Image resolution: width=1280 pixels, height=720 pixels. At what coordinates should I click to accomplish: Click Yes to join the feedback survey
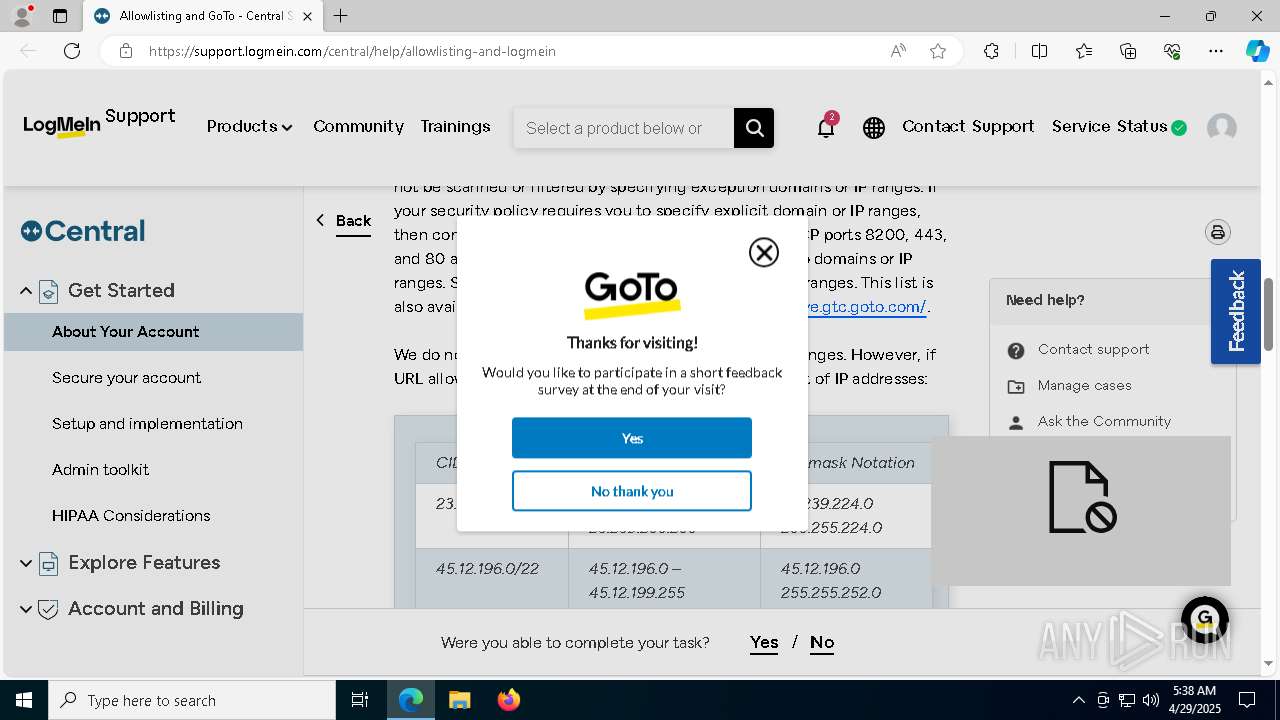631,438
